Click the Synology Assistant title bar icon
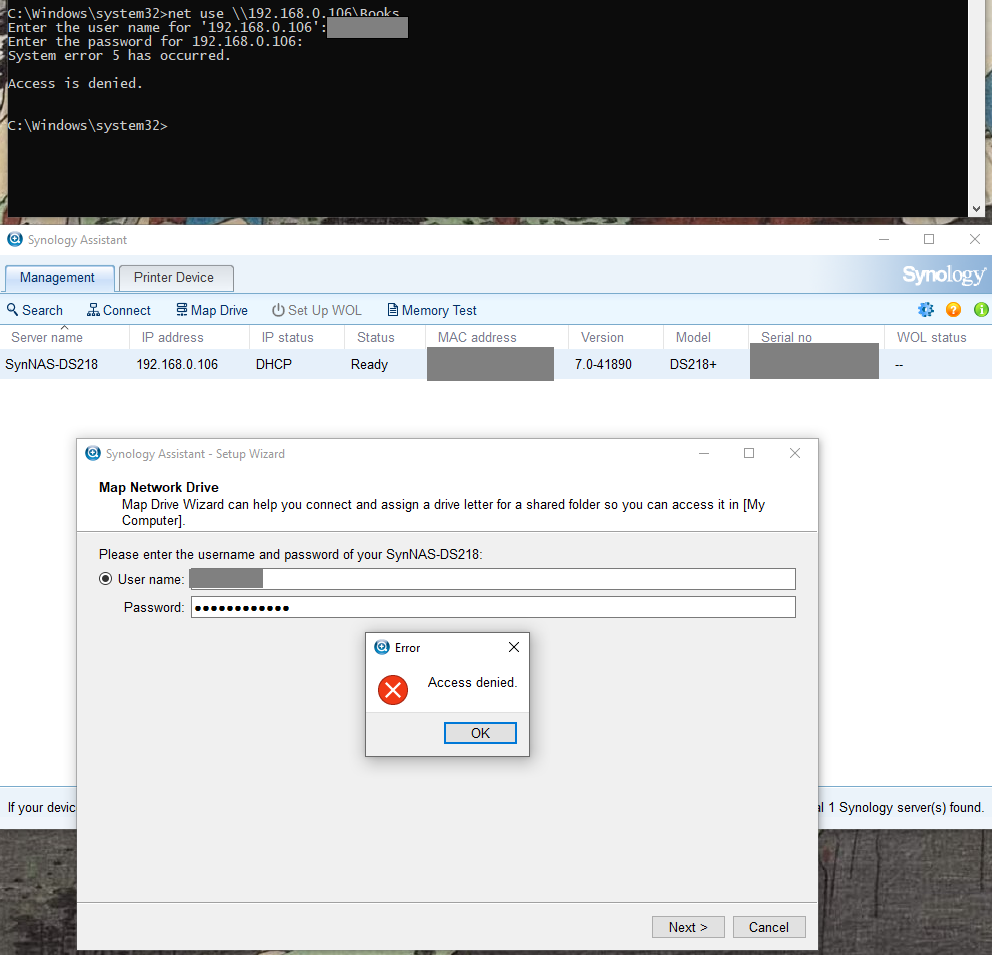The image size is (992, 955). (15, 239)
